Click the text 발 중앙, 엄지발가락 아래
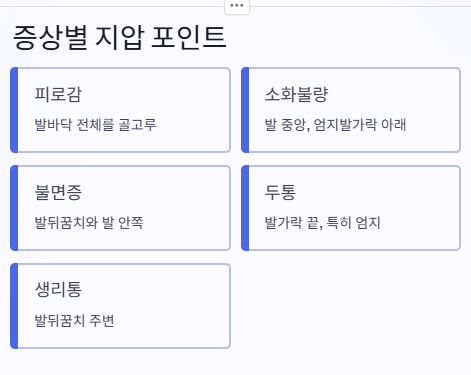This screenshot has height=375, width=471. coord(335,125)
